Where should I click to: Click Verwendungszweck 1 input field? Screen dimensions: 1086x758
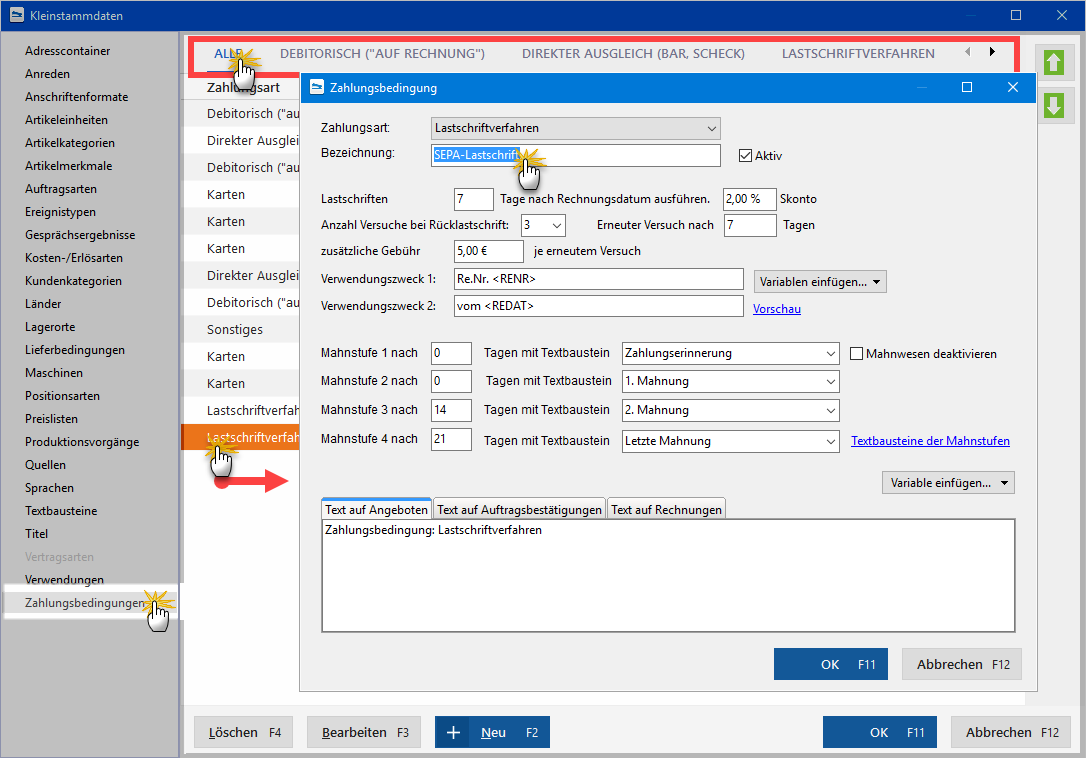(x=598, y=279)
